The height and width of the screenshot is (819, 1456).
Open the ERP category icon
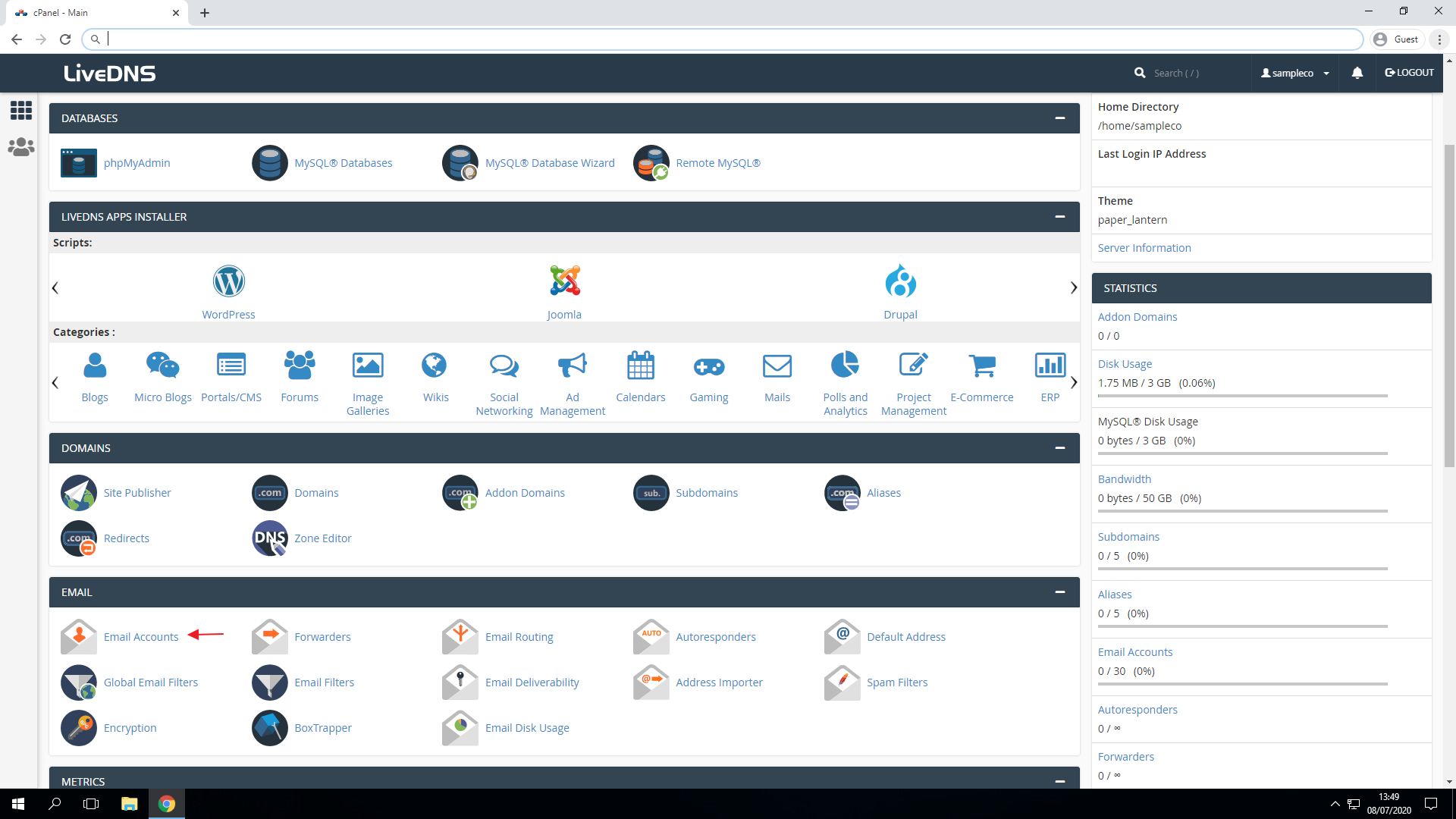click(x=1050, y=366)
